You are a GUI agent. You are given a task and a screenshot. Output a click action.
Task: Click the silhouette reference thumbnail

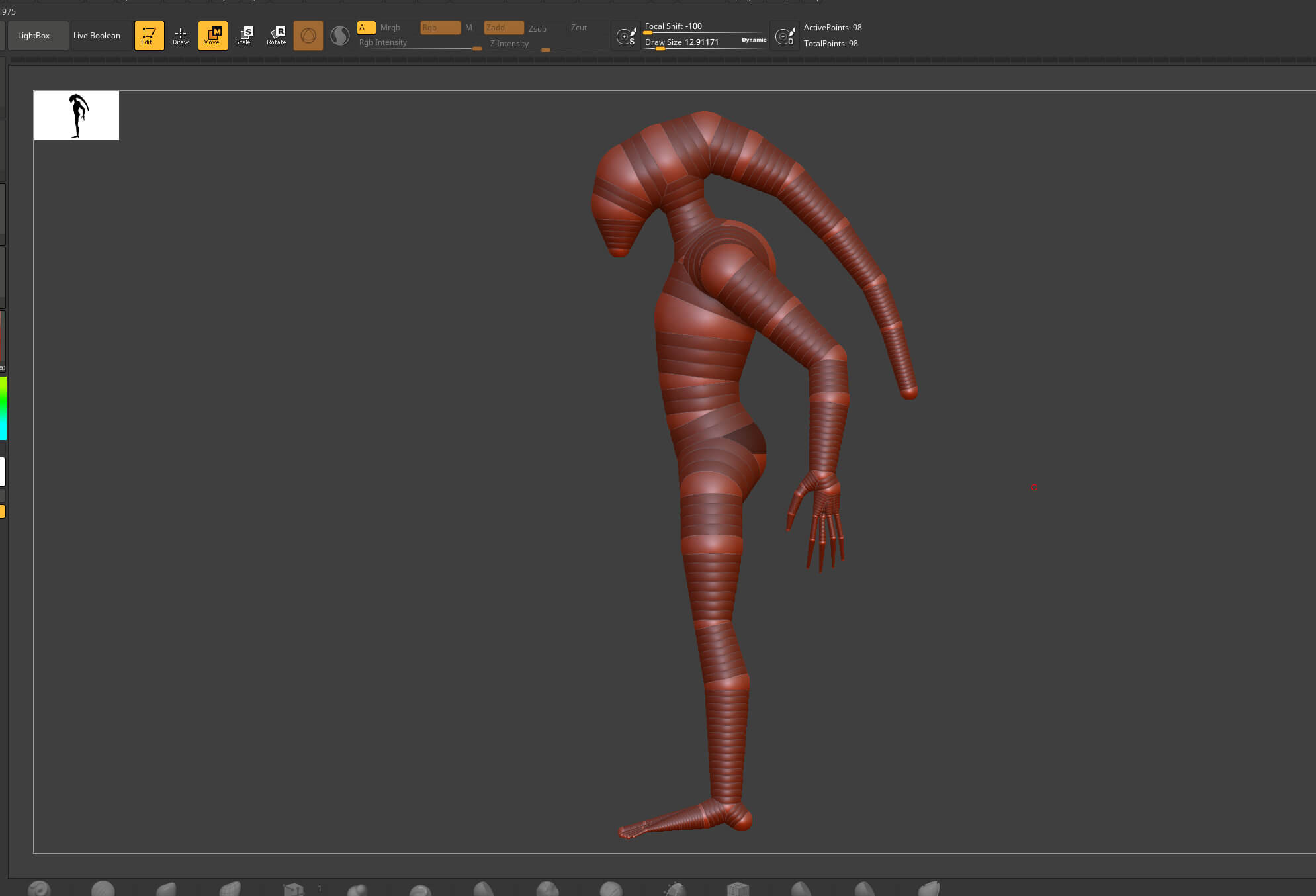77,116
